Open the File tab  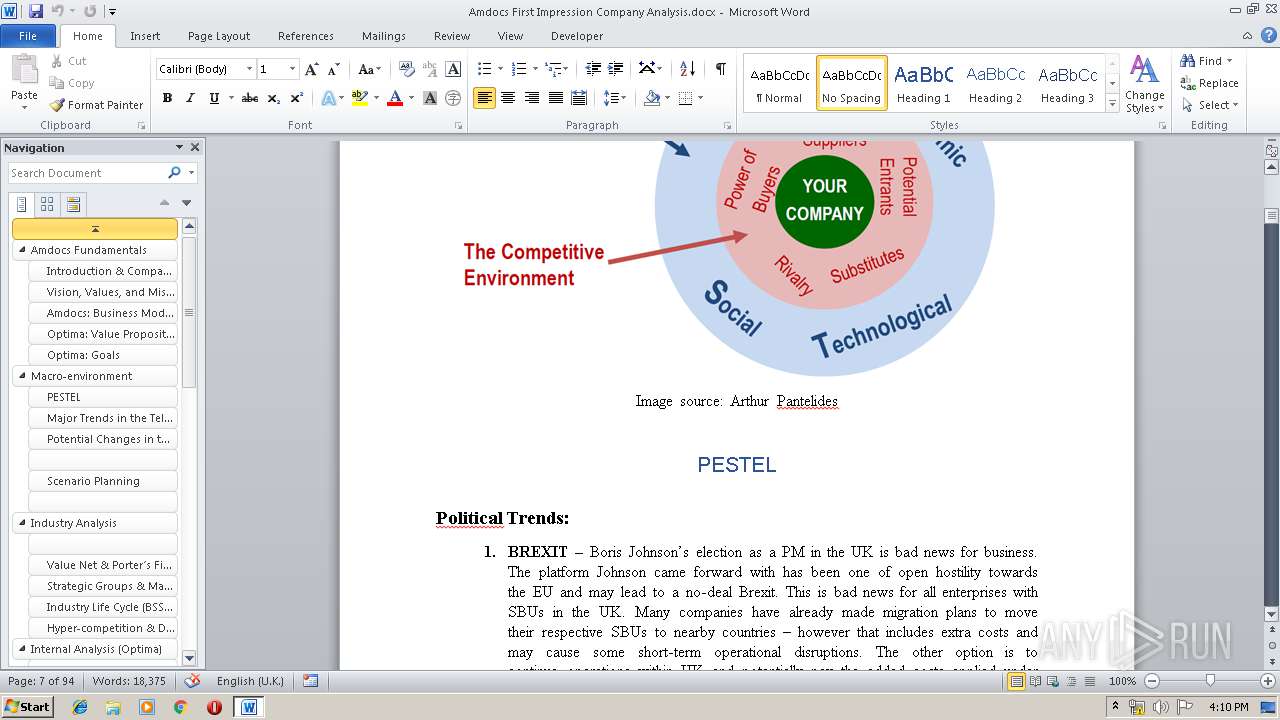pyautogui.click(x=28, y=36)
